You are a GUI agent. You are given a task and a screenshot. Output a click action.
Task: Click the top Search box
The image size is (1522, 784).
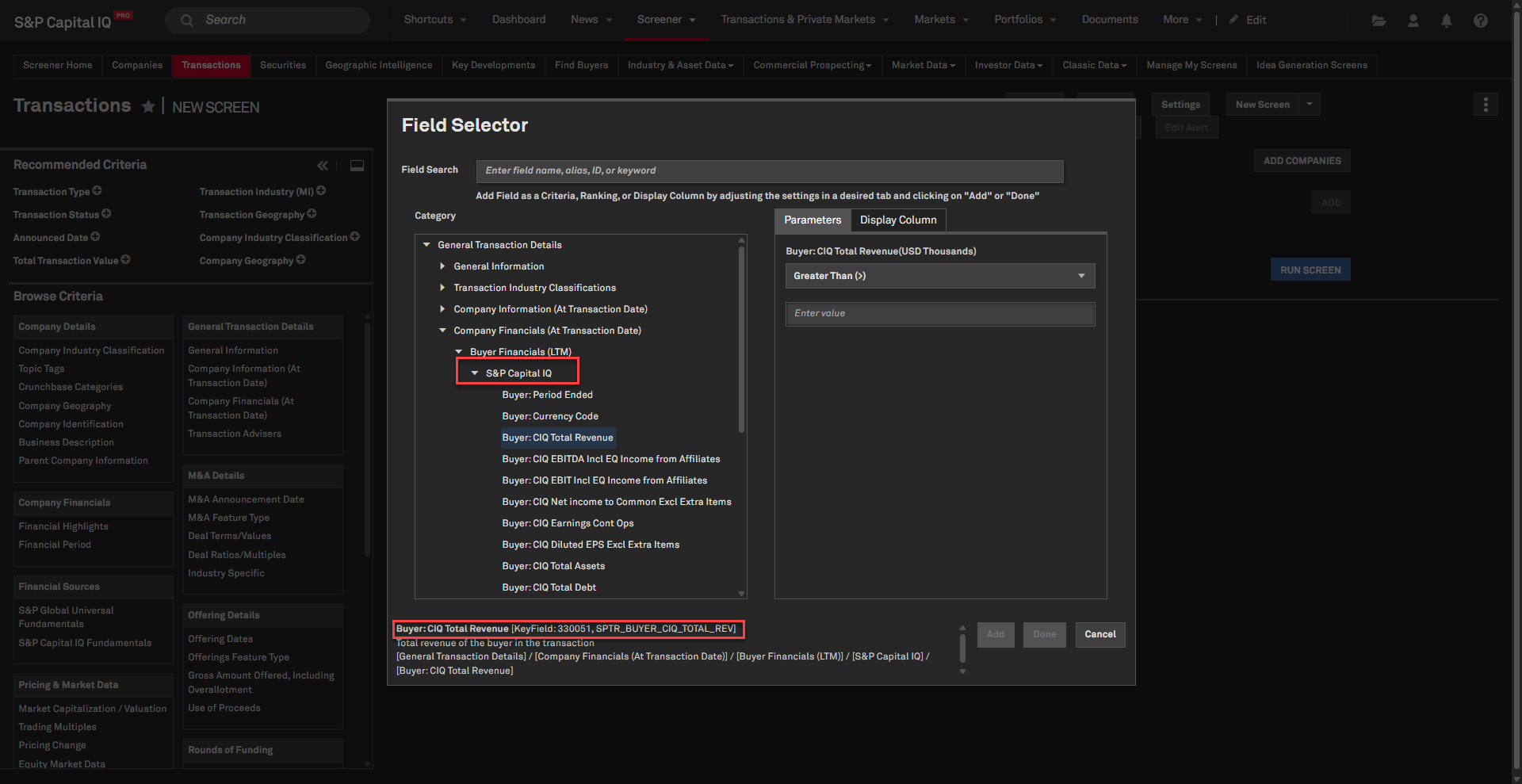267,21
